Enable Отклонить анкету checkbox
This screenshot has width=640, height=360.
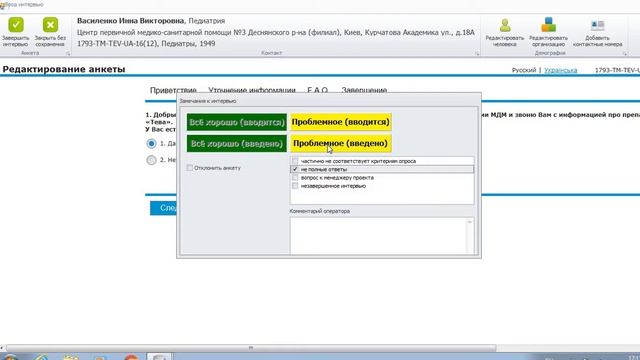click(x=190, y=168)
